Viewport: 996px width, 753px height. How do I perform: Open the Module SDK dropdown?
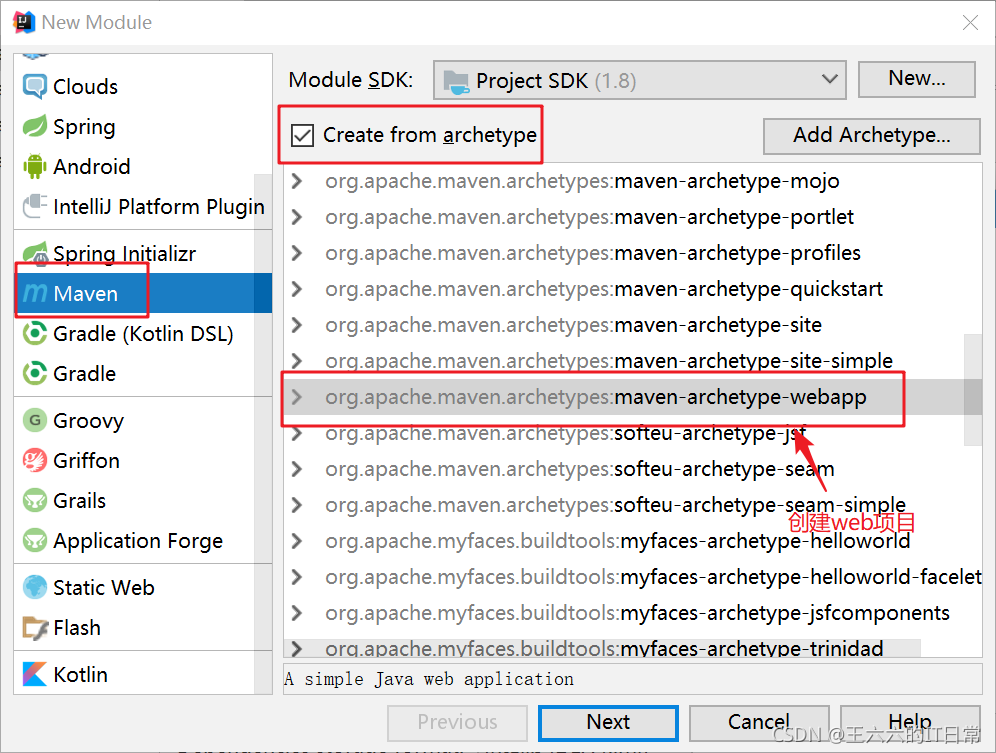point(640,80)
